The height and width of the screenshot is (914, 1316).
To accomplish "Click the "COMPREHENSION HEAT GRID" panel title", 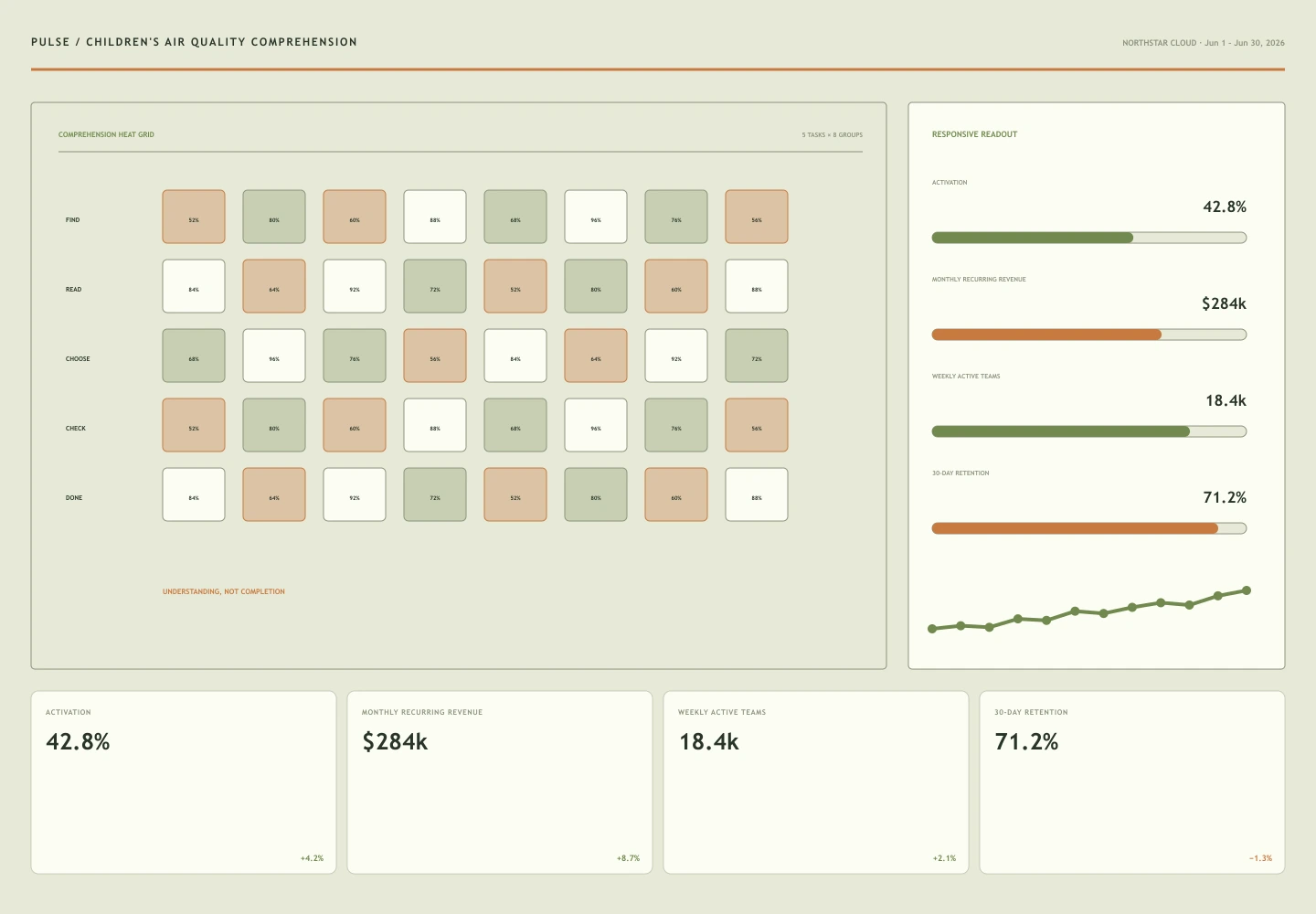I will click(106, 134).
